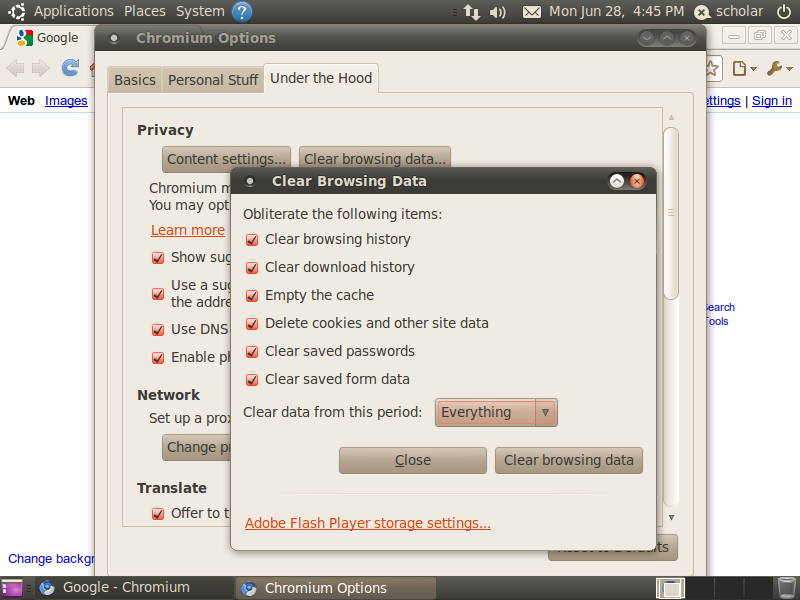Viewport: 800px width, 600px height.
Task: Click the browser back arrow
Action: (16, 68)
